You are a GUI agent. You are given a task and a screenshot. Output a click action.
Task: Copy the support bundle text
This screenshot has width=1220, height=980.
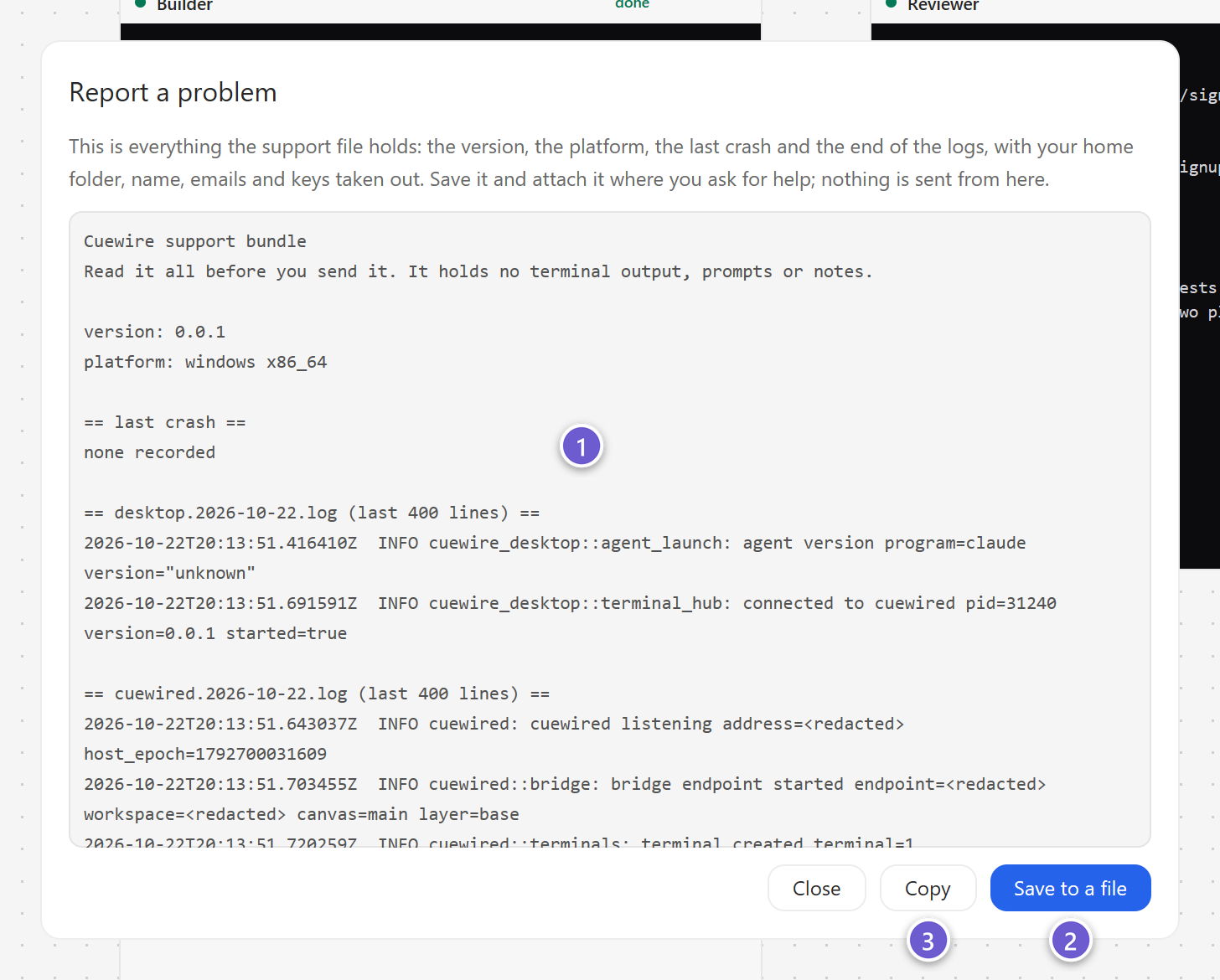click(x=928, y=888)
